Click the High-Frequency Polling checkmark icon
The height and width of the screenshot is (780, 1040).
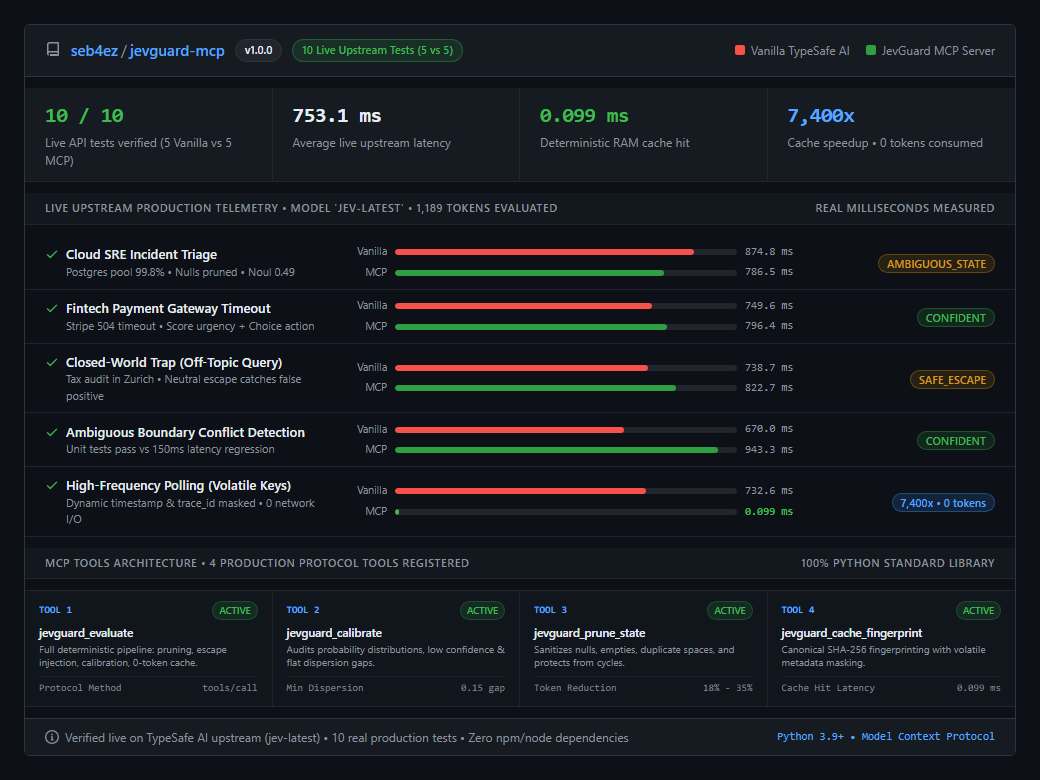[52, 486]
